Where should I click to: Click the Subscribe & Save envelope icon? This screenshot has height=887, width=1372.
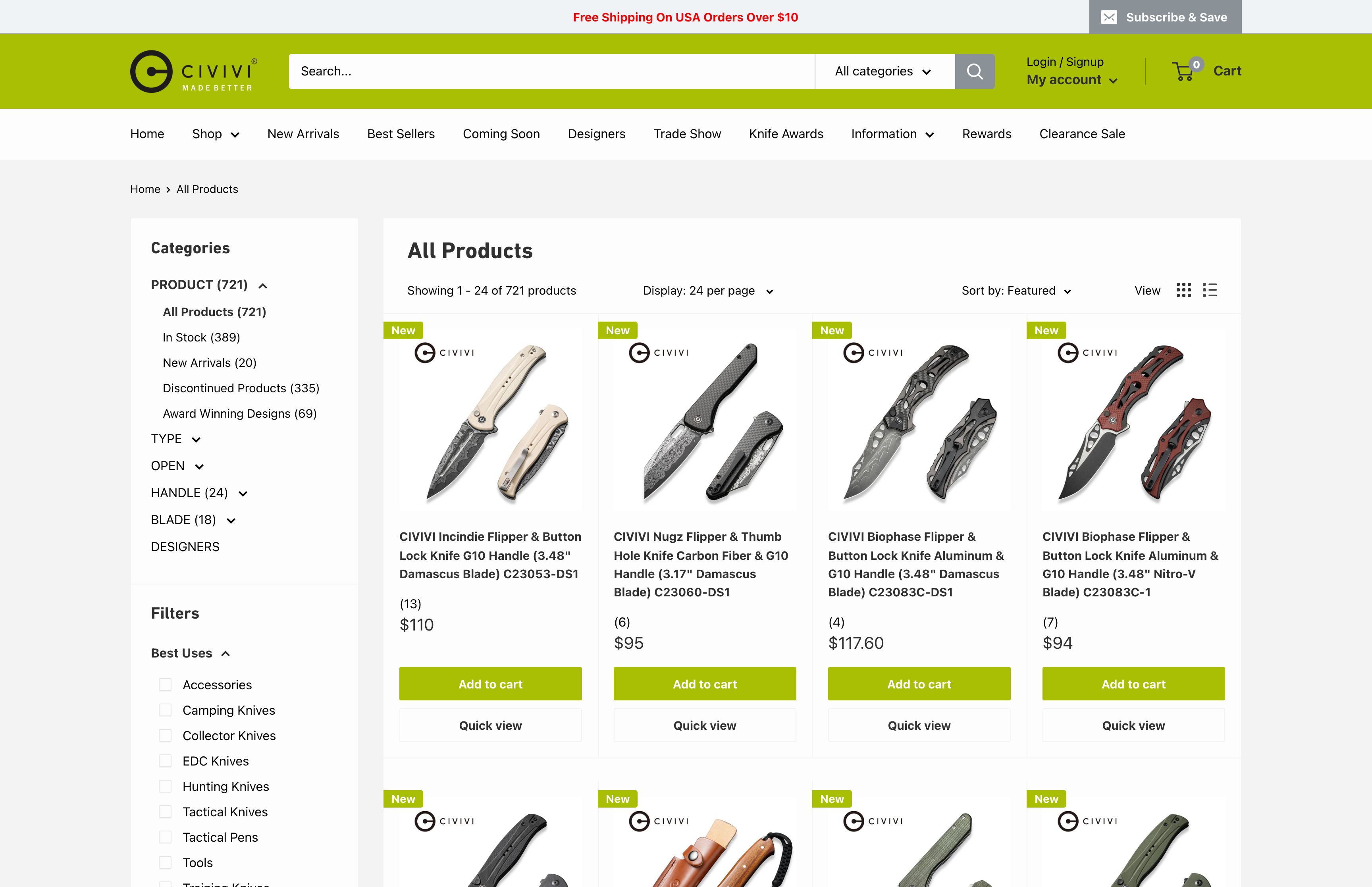click(x=1109, y=17)
